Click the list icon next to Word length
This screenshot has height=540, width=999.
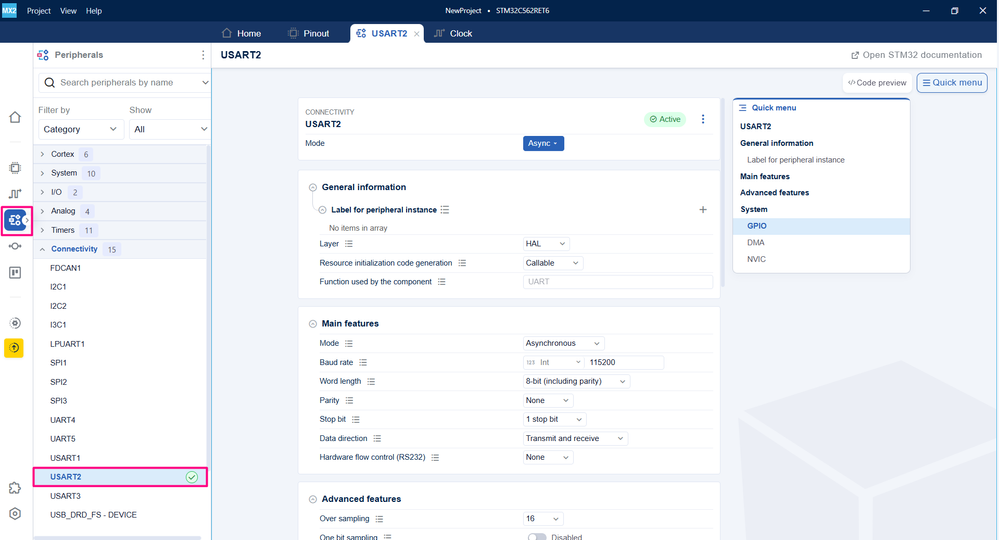(371, 381)
